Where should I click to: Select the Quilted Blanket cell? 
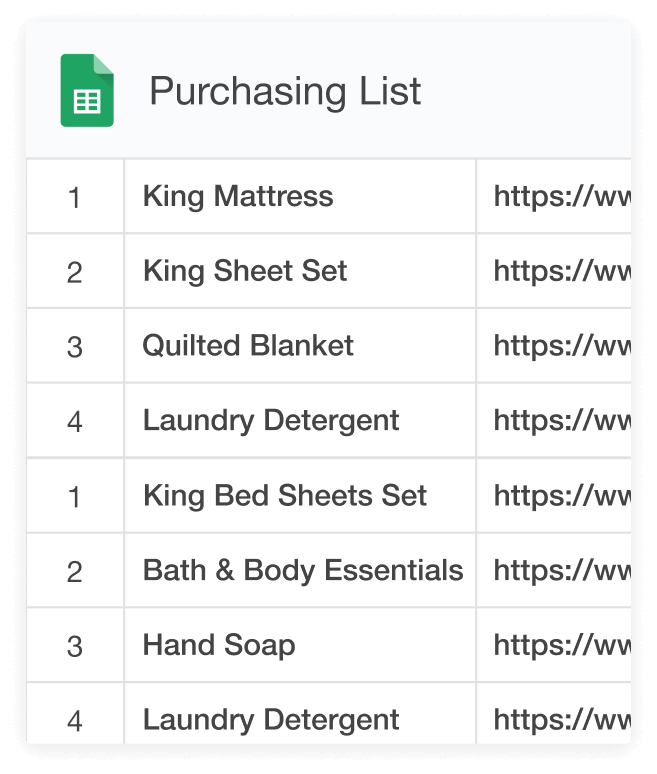[248, 346]
